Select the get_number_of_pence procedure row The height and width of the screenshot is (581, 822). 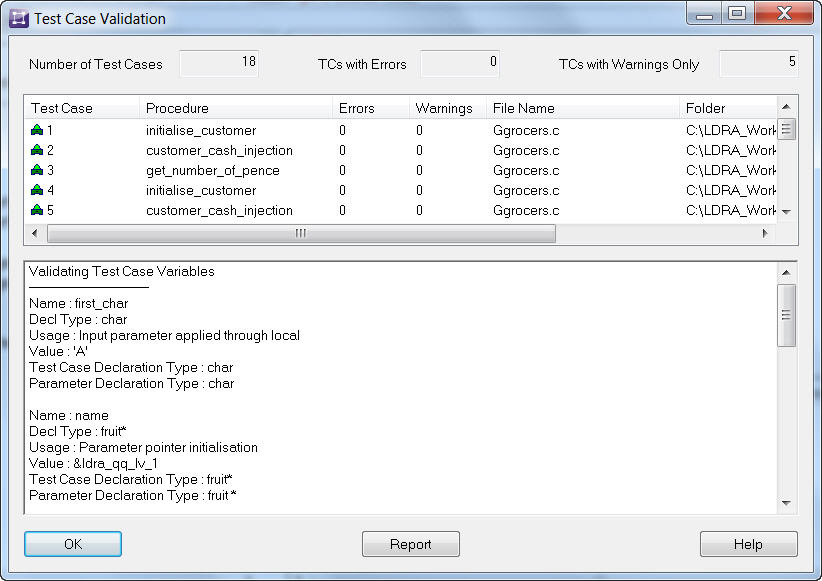tap(212, 170)
